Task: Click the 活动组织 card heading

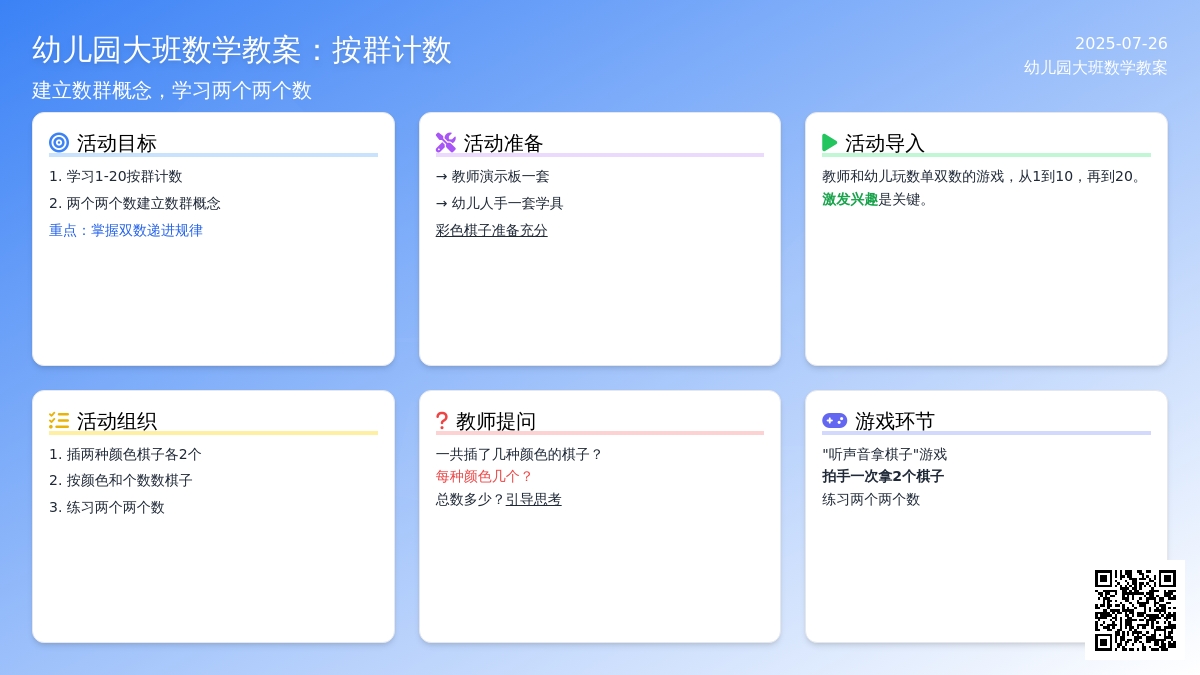Action: (117, 421)
